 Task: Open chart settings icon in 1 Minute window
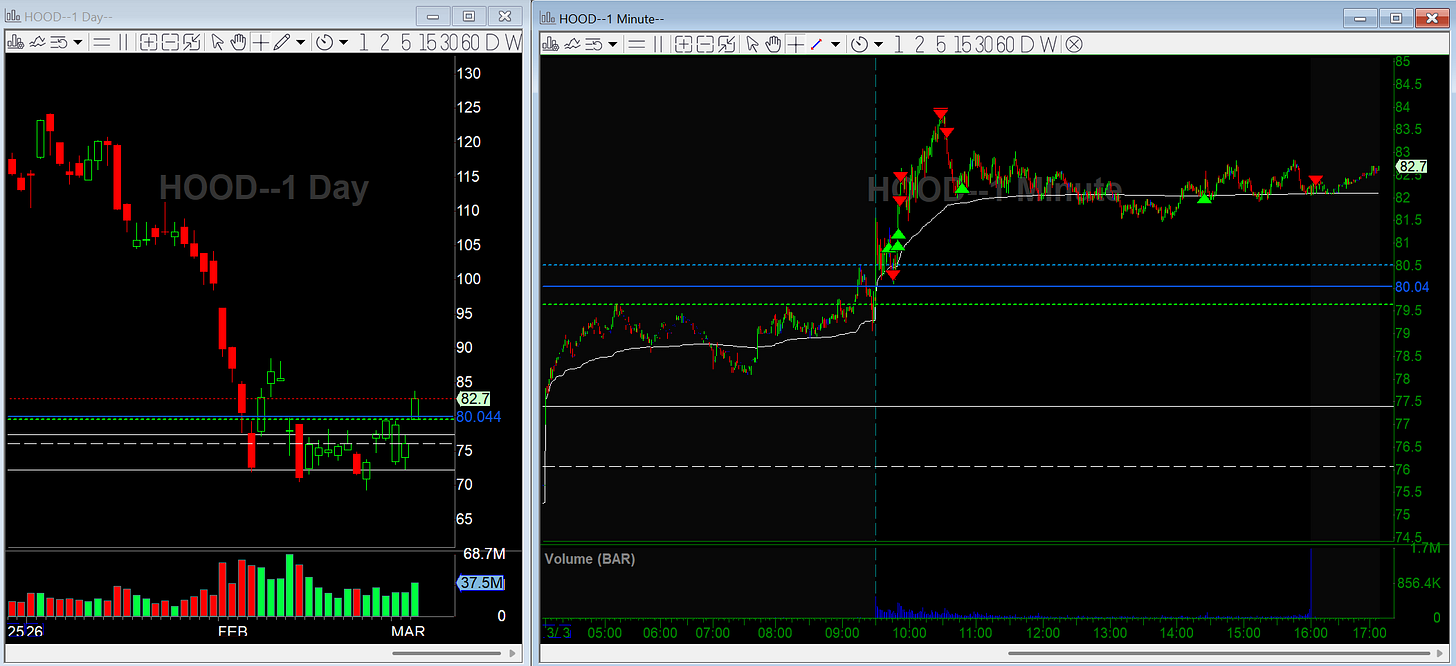coord(550,43)
